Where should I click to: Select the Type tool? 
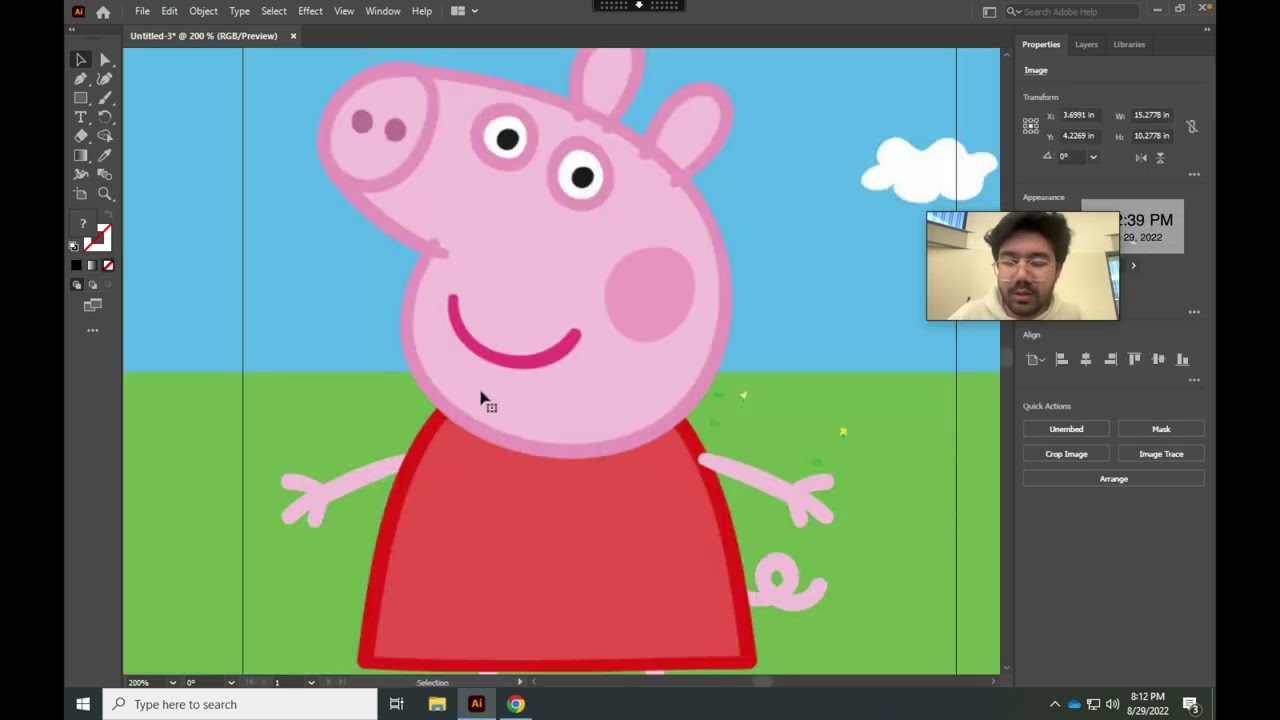point(81,117)
